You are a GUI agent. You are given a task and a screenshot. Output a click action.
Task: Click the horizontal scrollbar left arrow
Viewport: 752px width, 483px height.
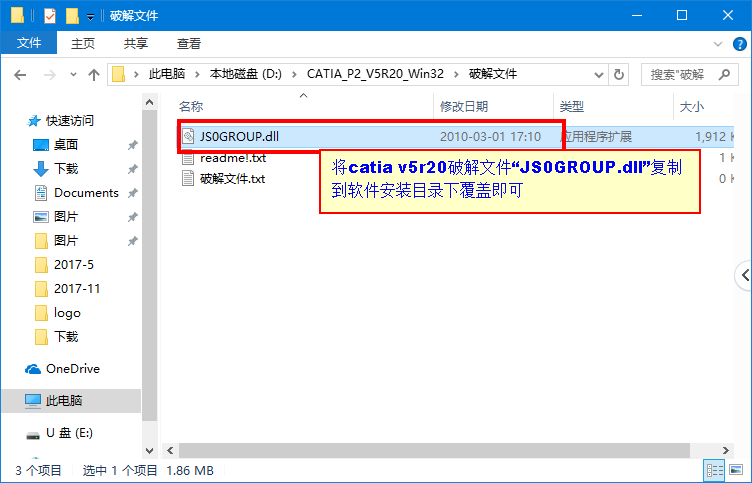tap(170, 450)
